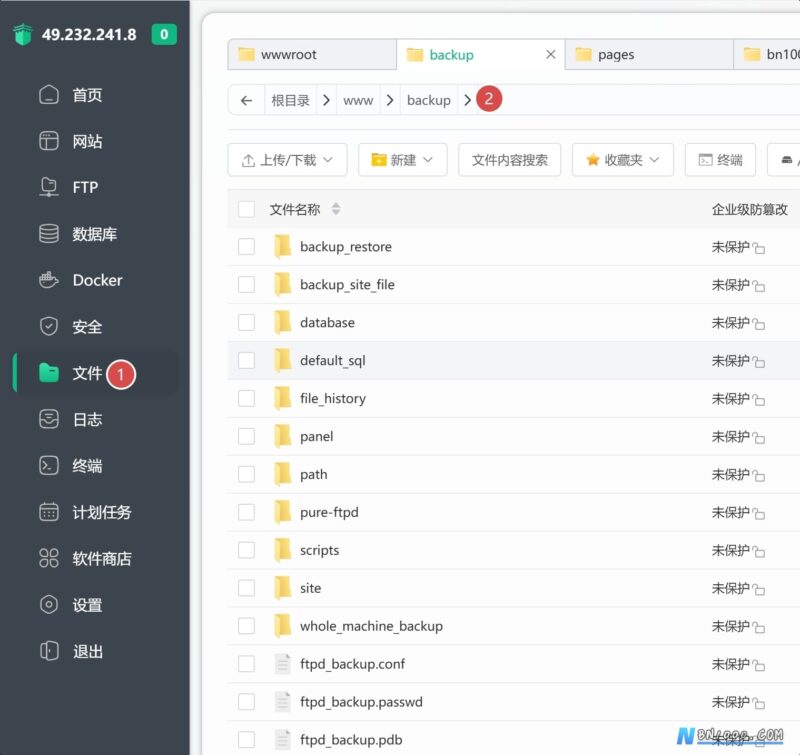Click the 终端 toolbar button
800x755 pixels.
point(720,160)
